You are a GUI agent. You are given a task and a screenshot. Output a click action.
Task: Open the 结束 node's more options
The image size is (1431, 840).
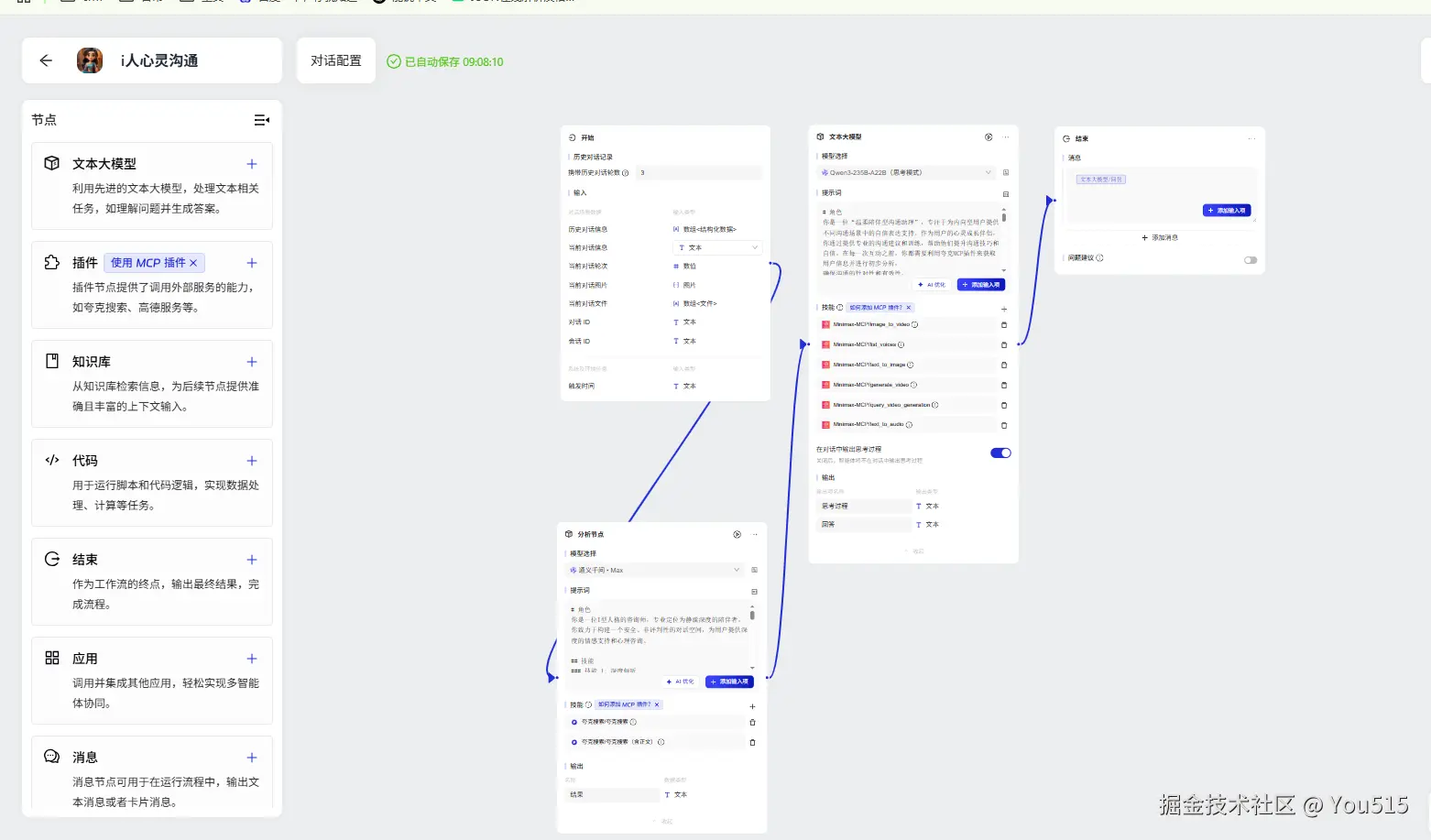(x=1251, y=138)
